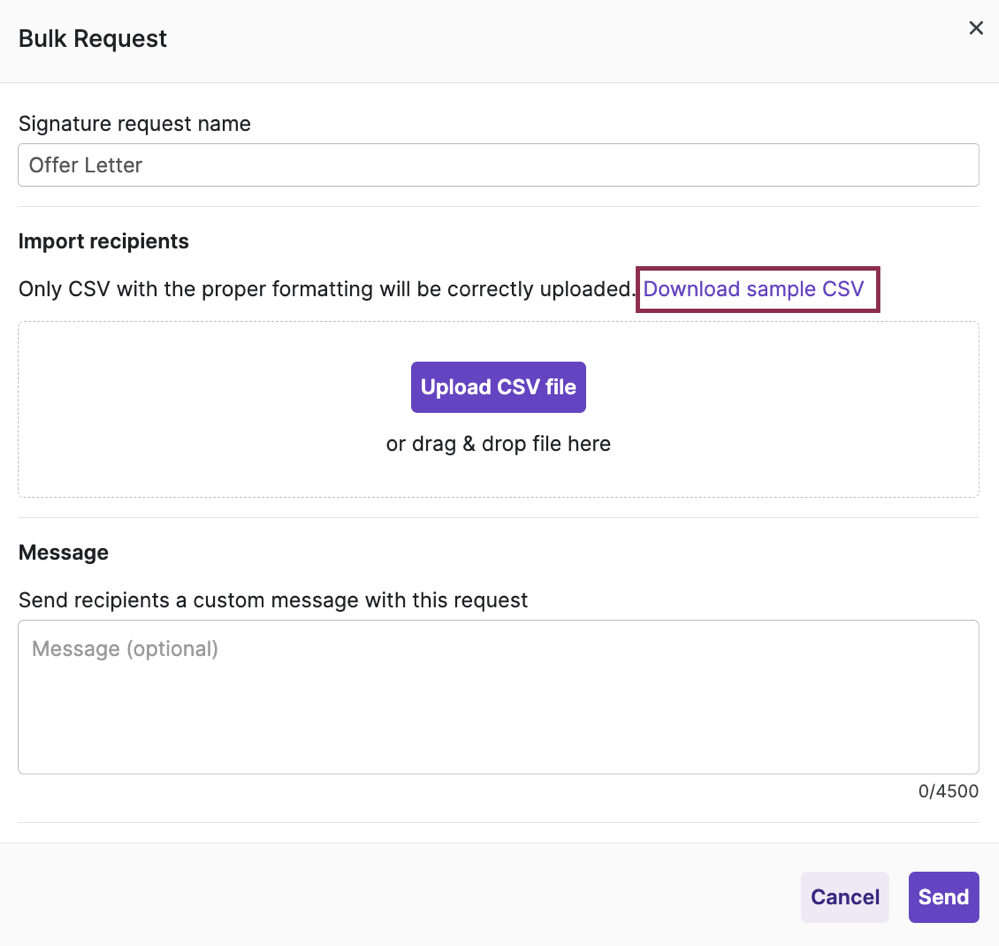The image size is (999, 946).
Task: Open the Download sample CSV link
Action: tap(753, 289)
